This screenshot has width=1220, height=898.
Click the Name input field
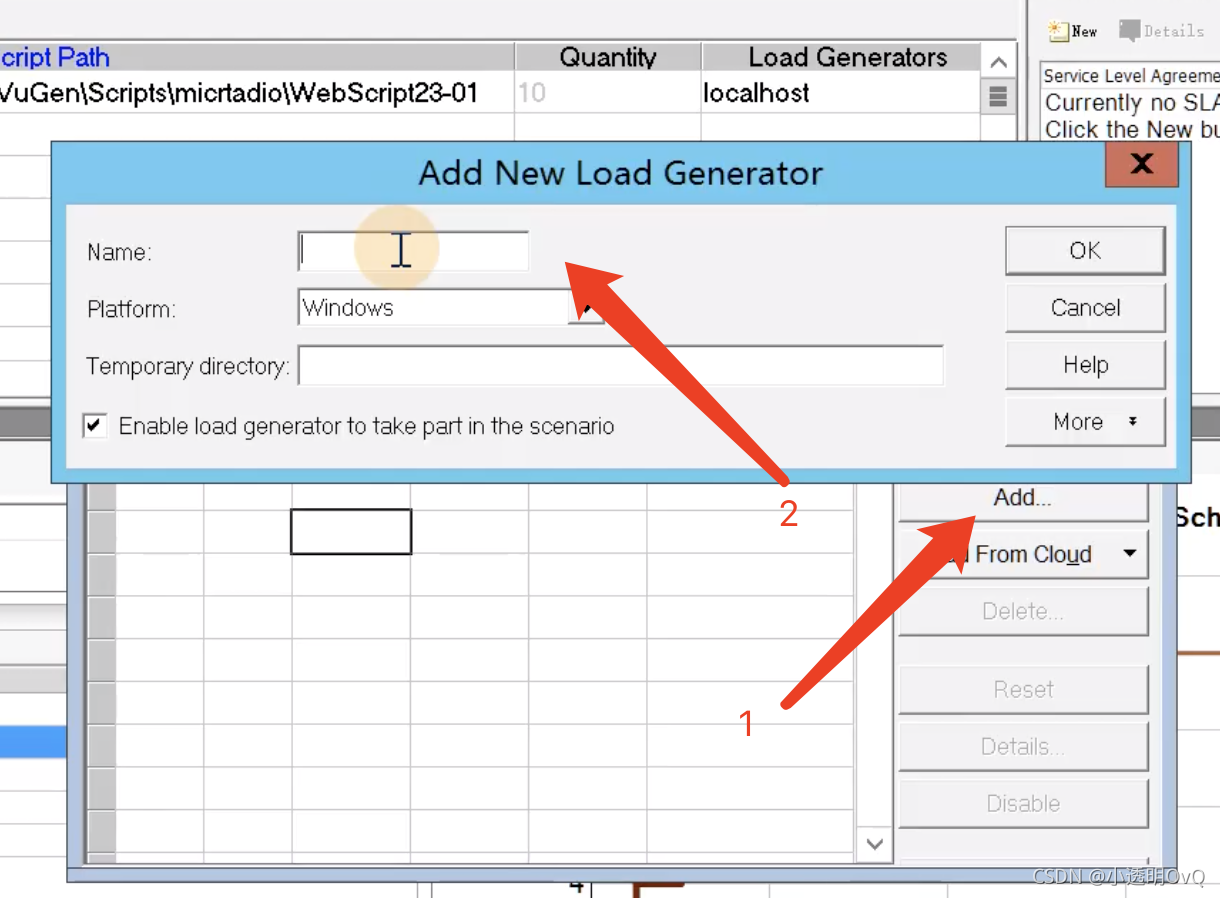point(413,251)
